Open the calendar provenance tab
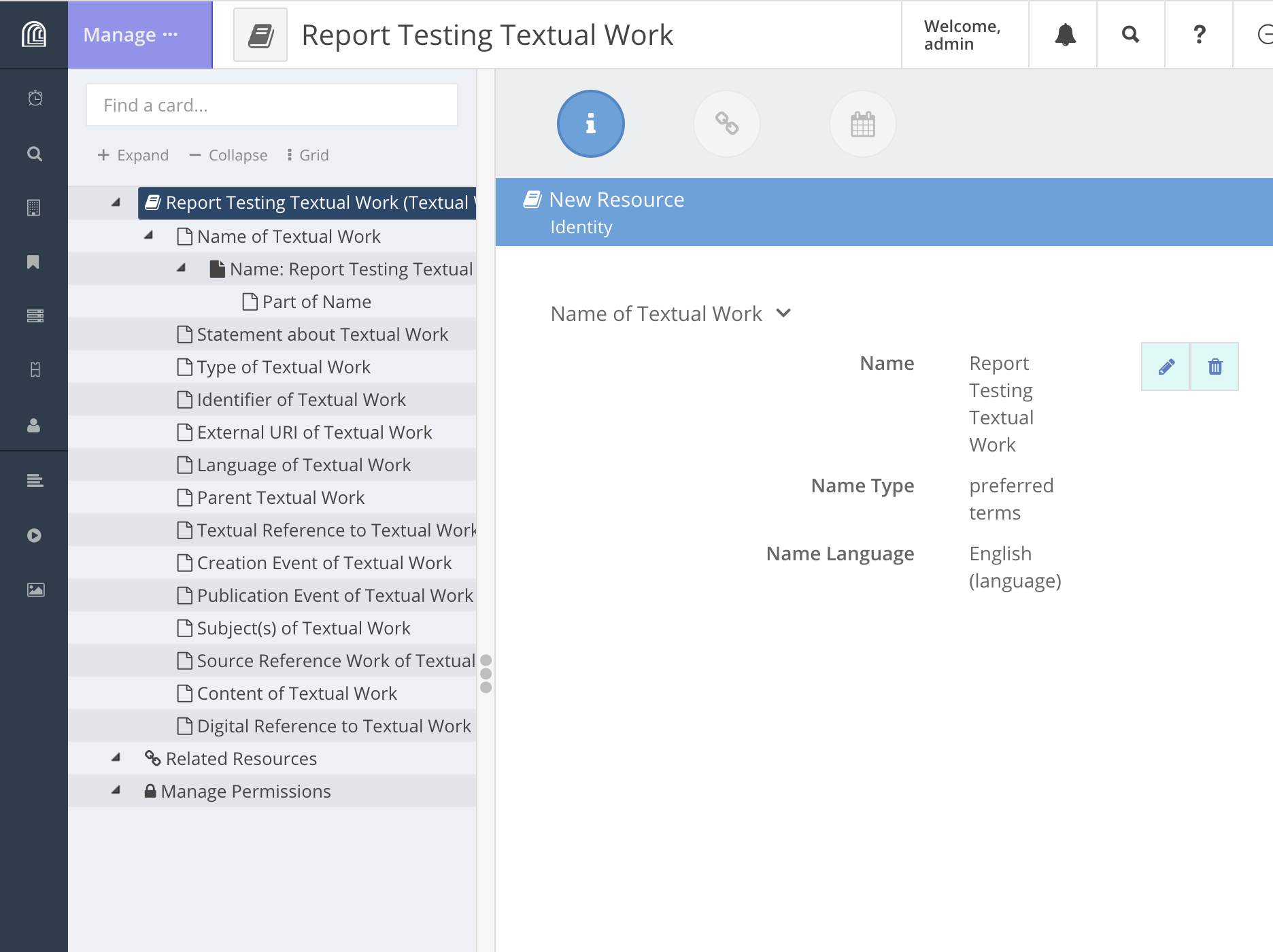1273x952 pixels. click(x=862, y=124)
